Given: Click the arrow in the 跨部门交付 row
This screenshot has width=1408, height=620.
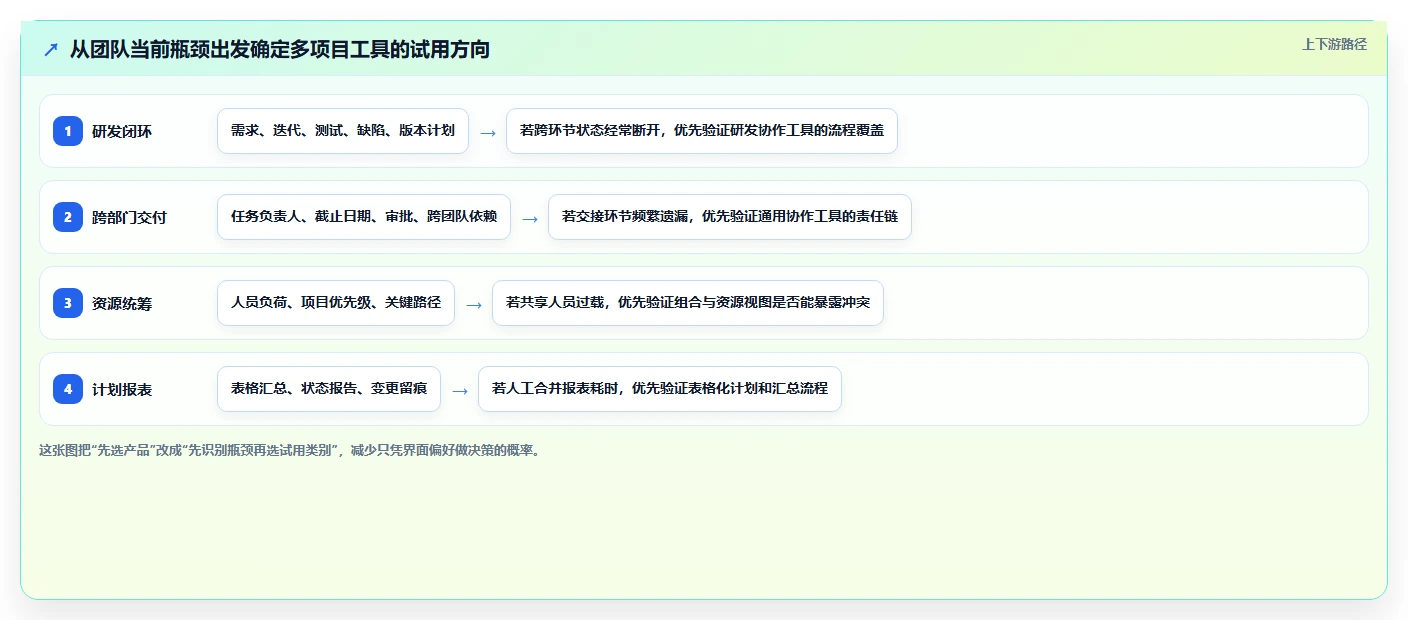Looking at the screenshot, I should pos(530,218).
